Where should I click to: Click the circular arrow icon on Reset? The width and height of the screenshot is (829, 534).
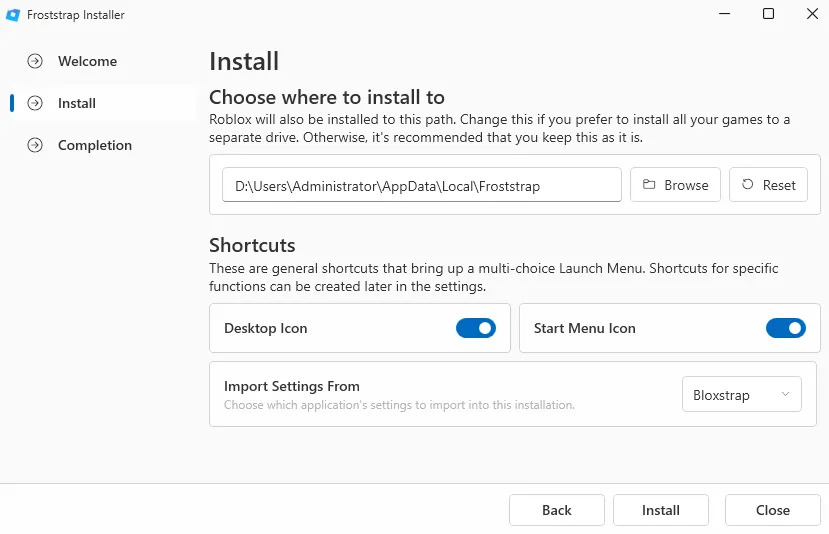coord(747,185)
